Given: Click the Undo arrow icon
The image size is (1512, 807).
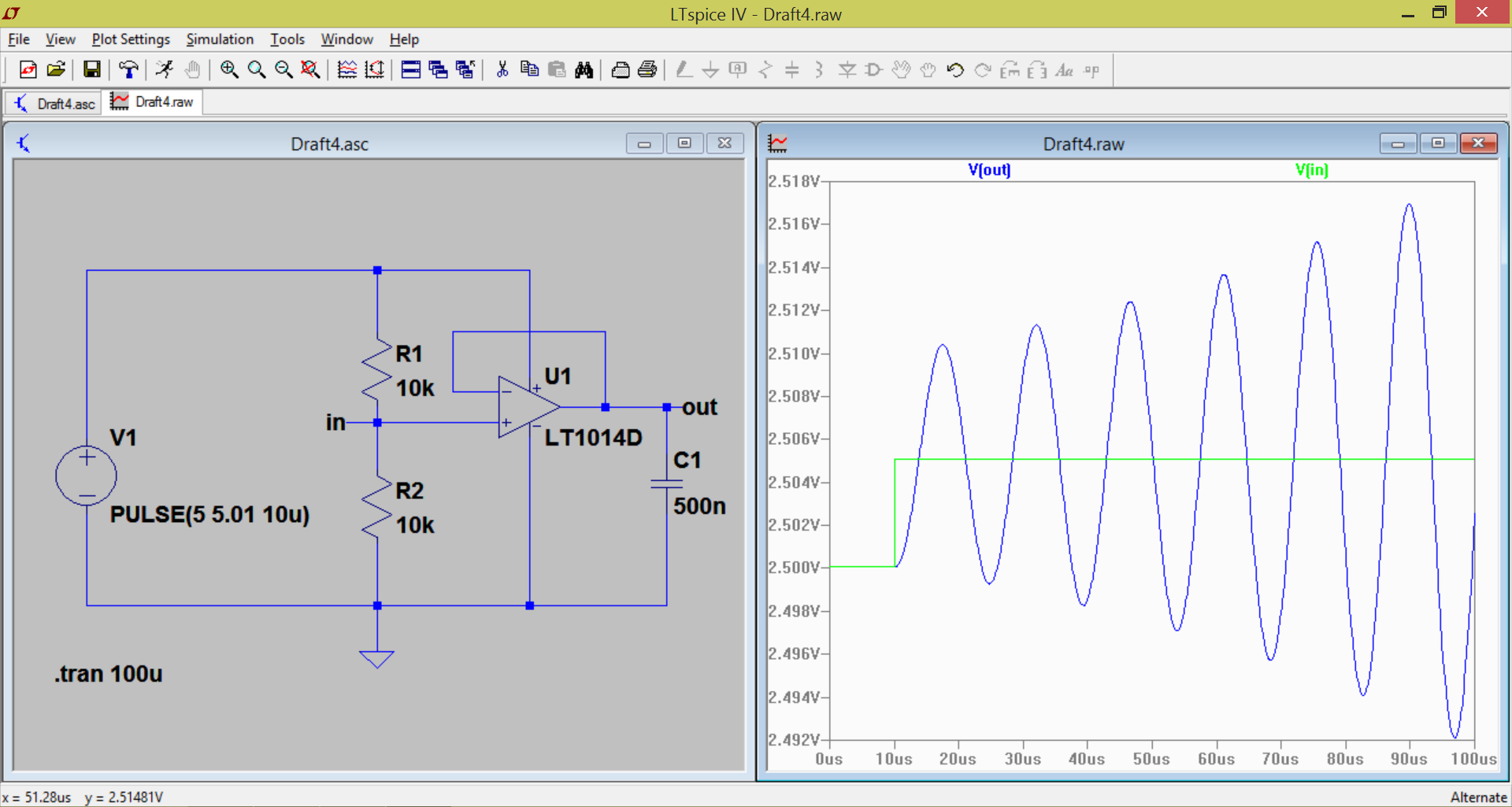Looking at the screenshot, I should [956, 70].
